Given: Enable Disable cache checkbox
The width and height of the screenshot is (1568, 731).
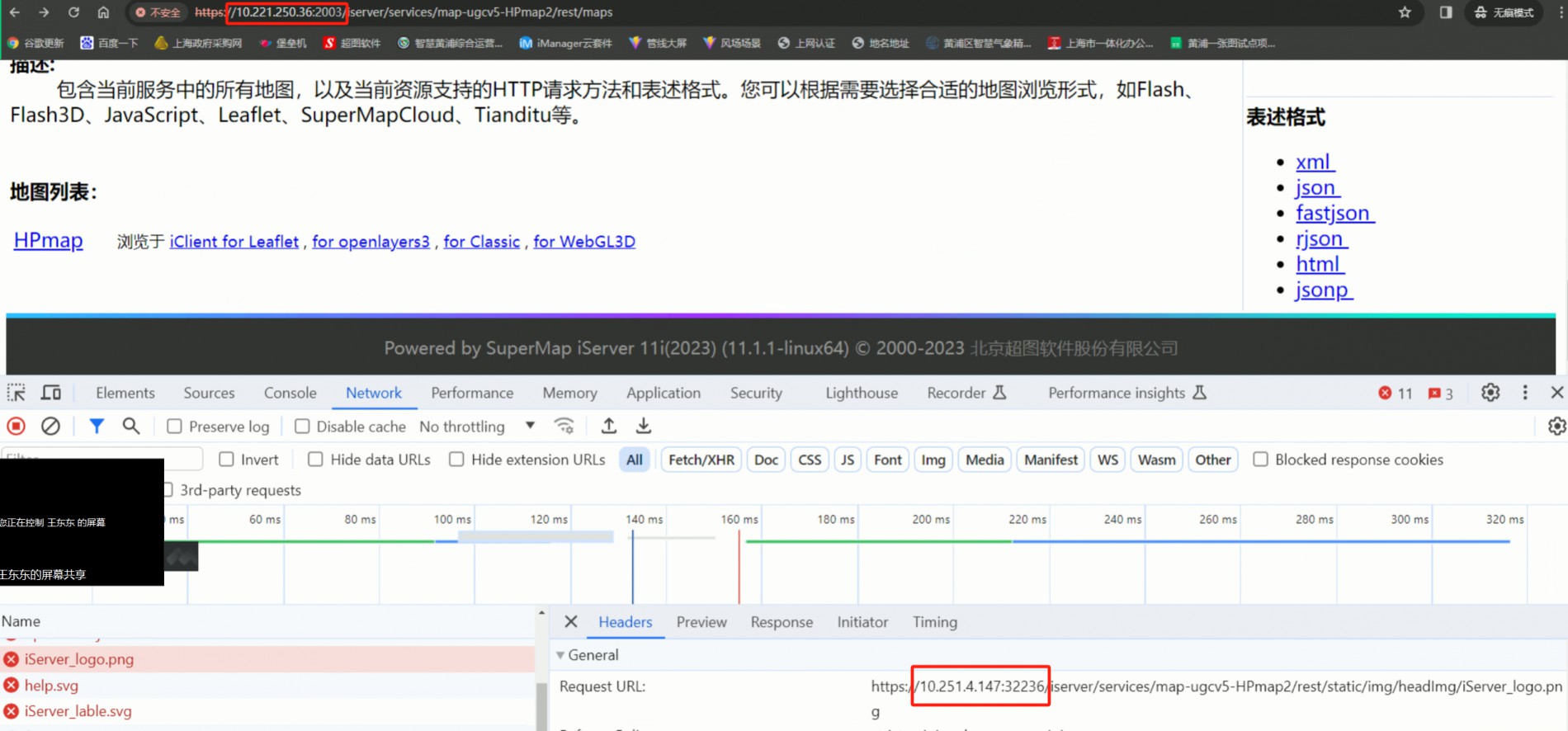Looking at the screenshot, I should point(302,427).
